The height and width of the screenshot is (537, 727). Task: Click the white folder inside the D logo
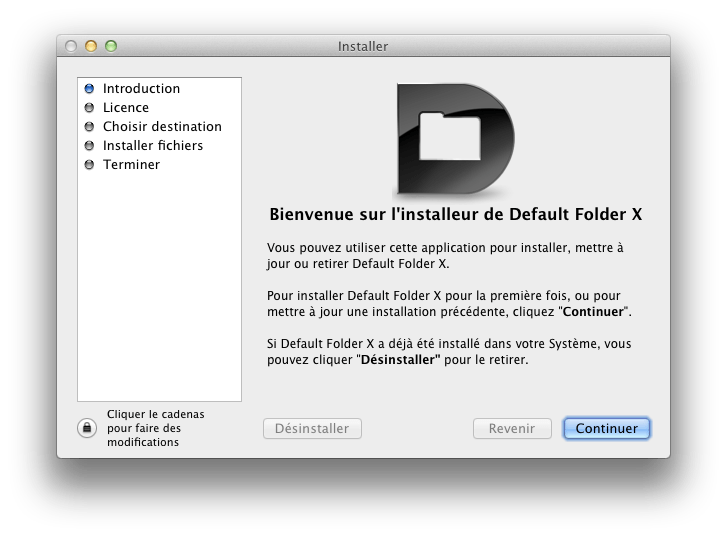click(x=450, y=136)
